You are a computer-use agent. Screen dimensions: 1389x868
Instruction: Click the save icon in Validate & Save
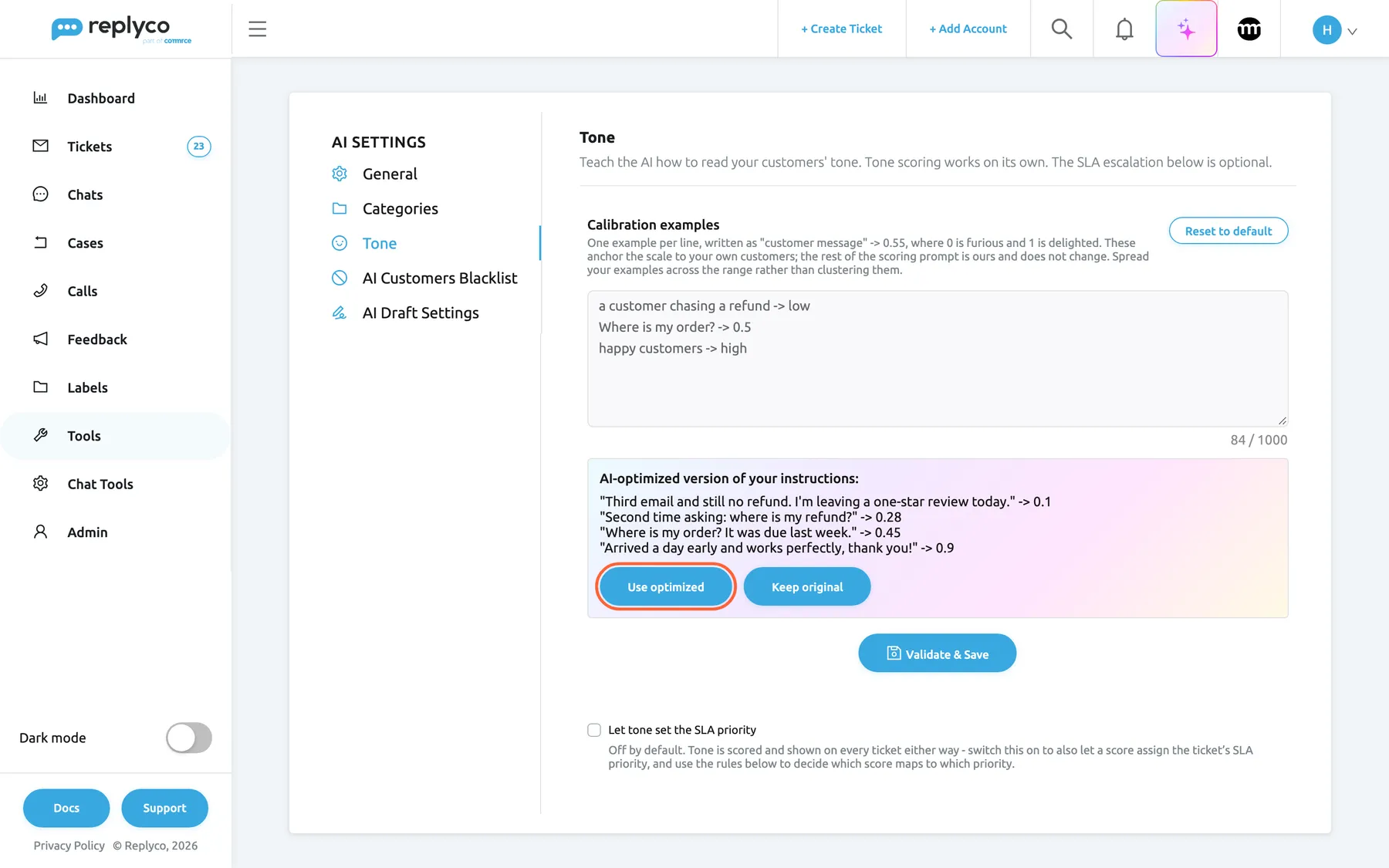894,654
